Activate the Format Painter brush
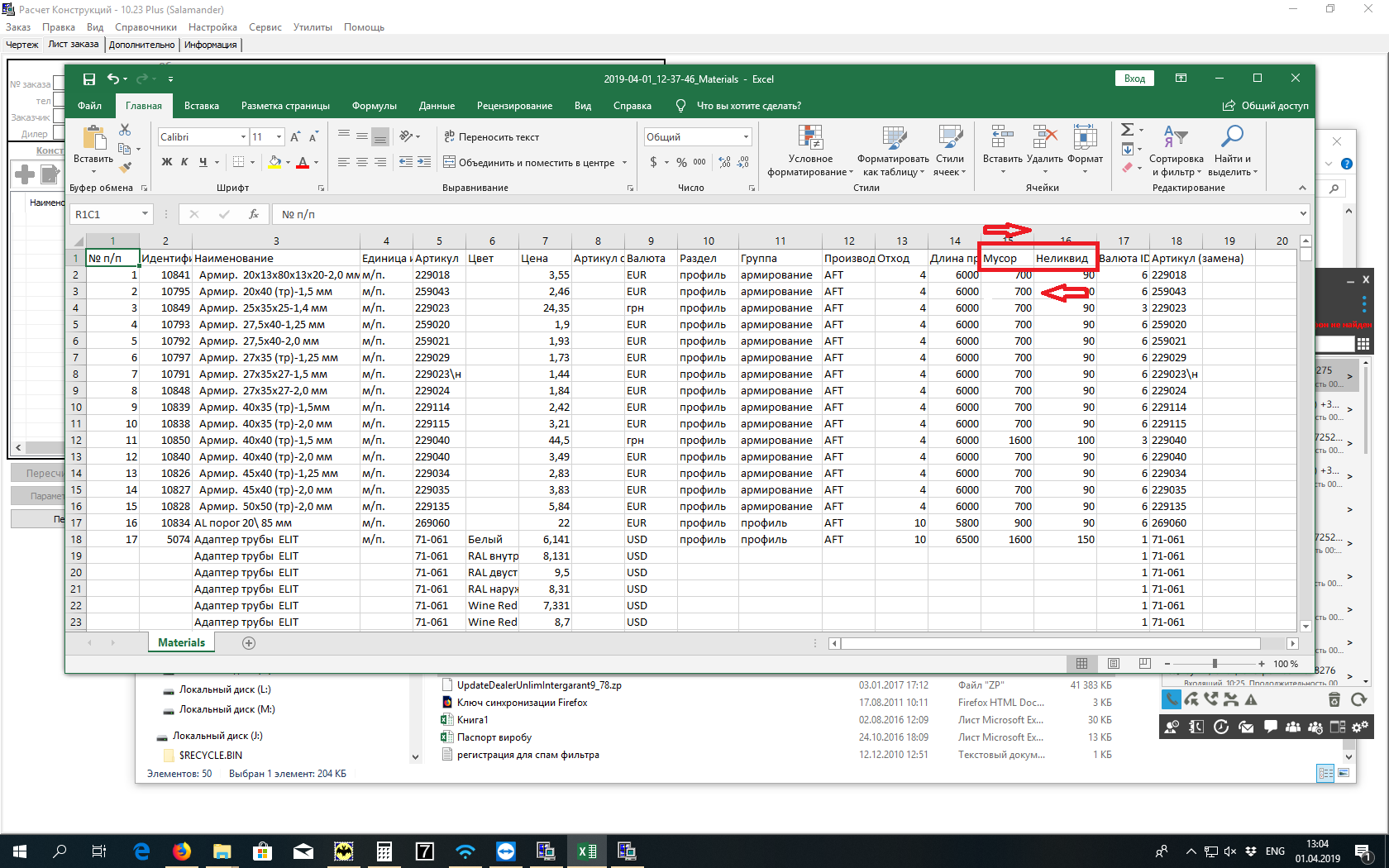Viewport: 1389px width, 868px height. coord(125,168)
